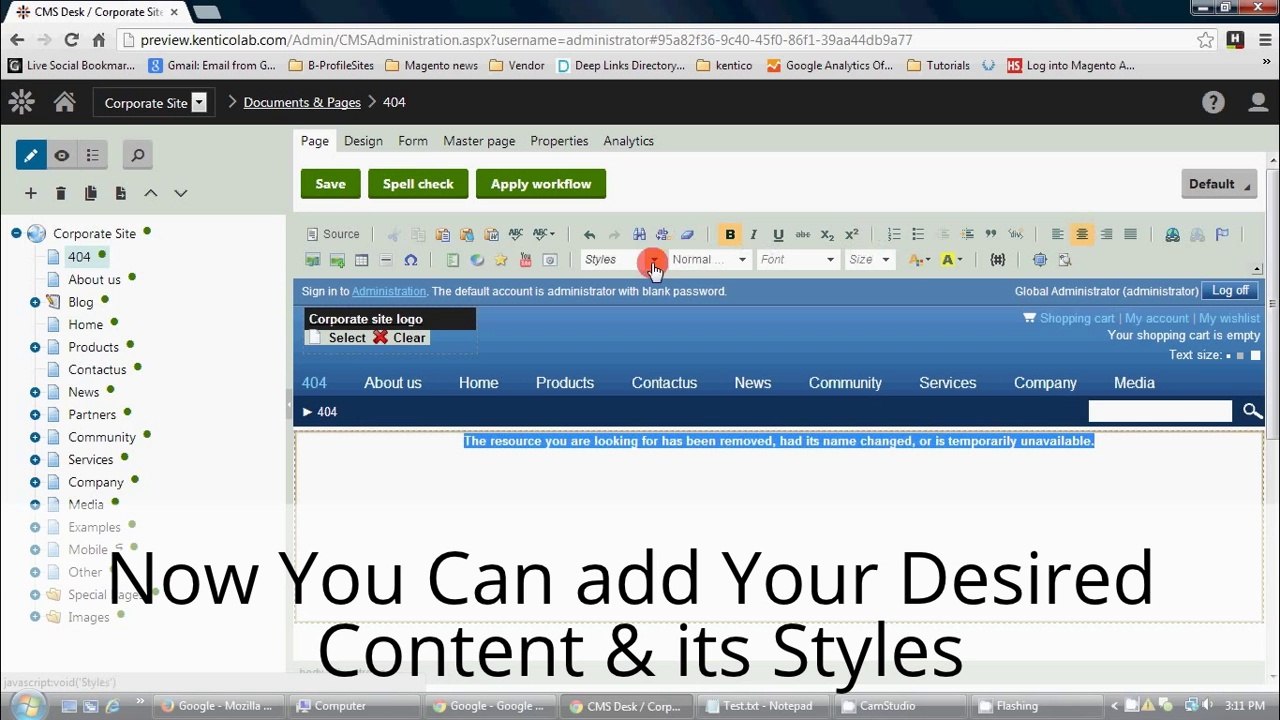Click the Spell check button
The height and width of the screenshot is (720, 1280).
click(x=418, y=184)
